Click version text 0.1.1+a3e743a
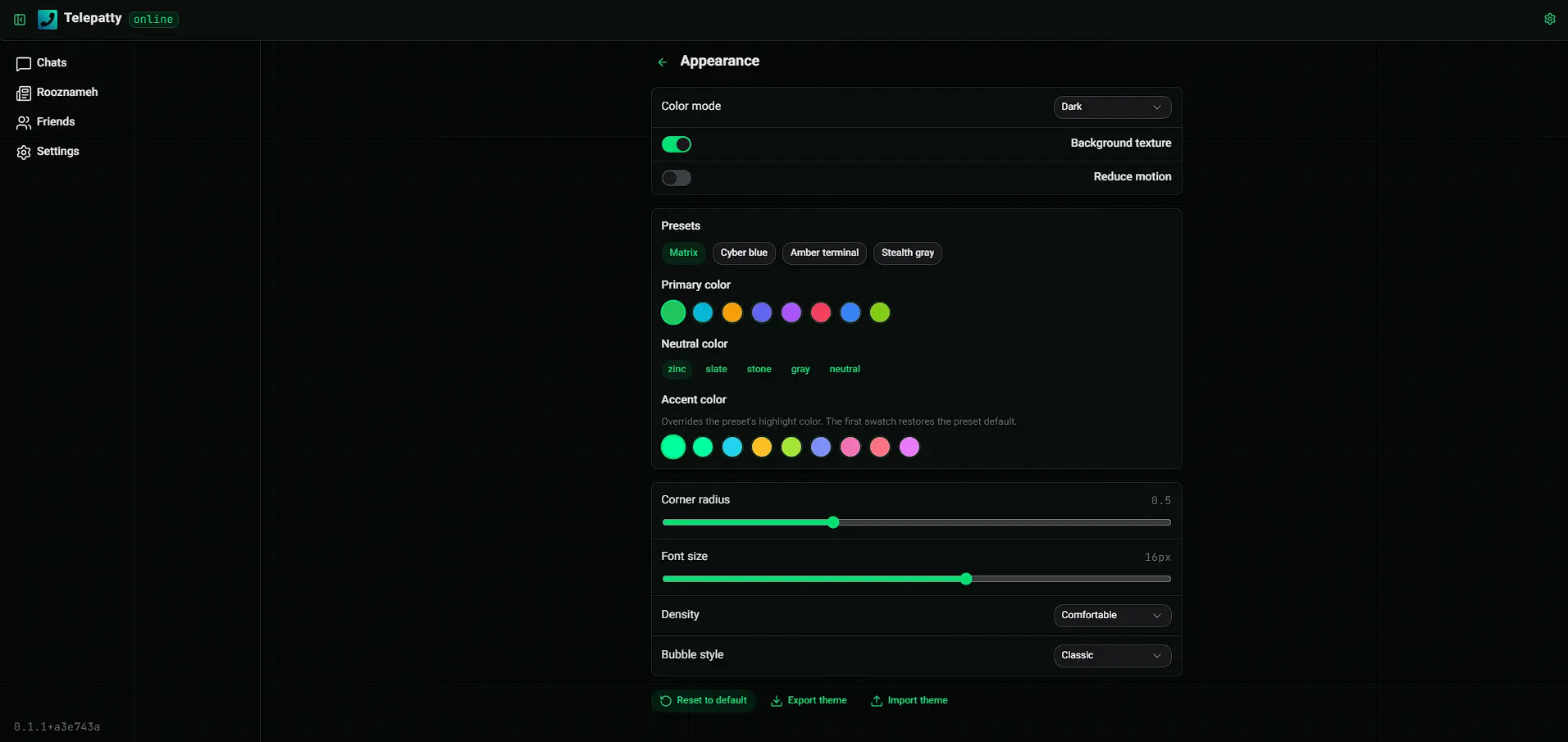The width and height of the screenshot is (1568, 742). (57, 727)
